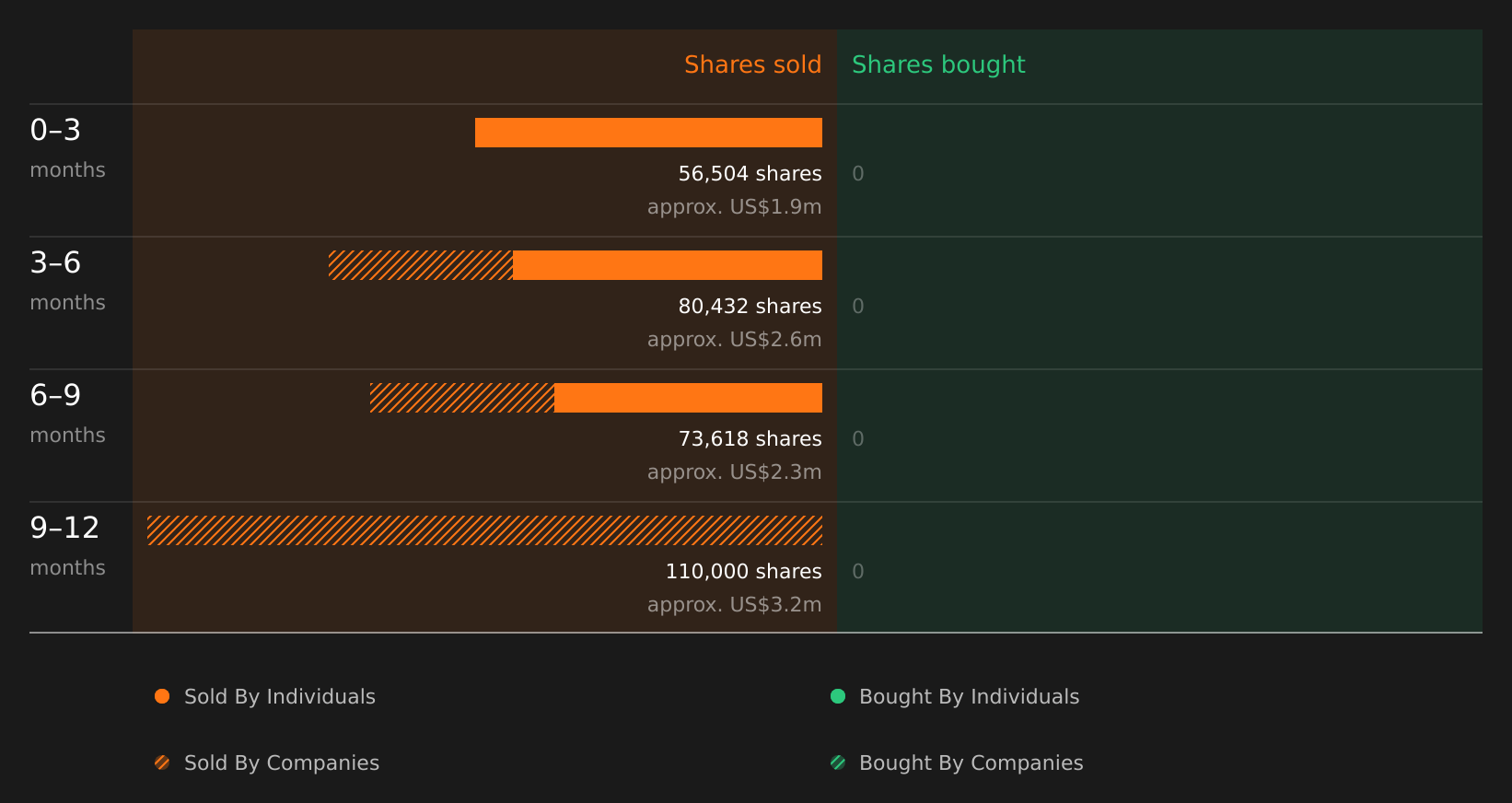The width and height of the screenshot is (1512, 803).
Task: Click the shares bought 0 in 0–3 months row
Action: (858, 174)
